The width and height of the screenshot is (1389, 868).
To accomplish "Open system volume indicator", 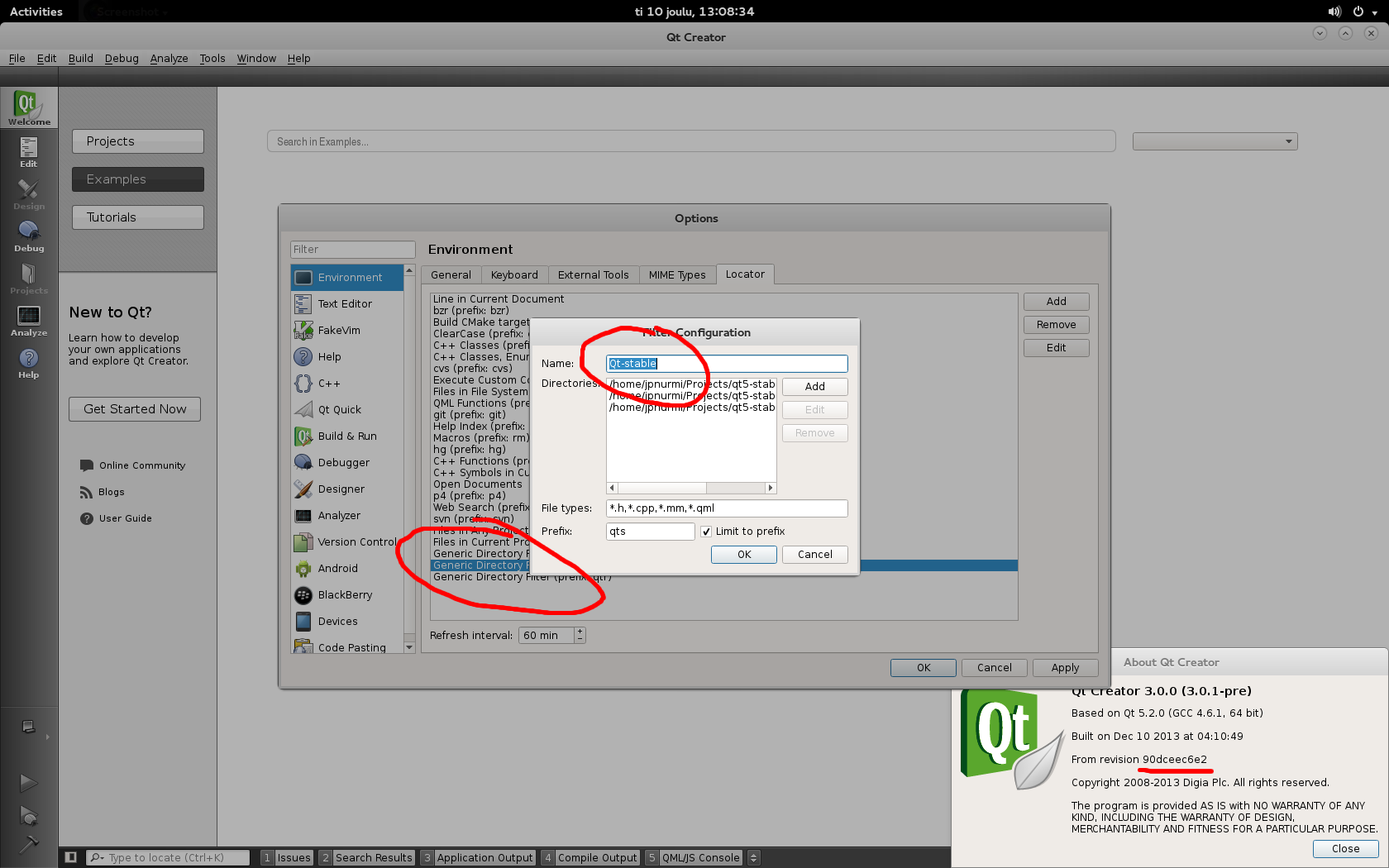I will tap(1334, 12).
